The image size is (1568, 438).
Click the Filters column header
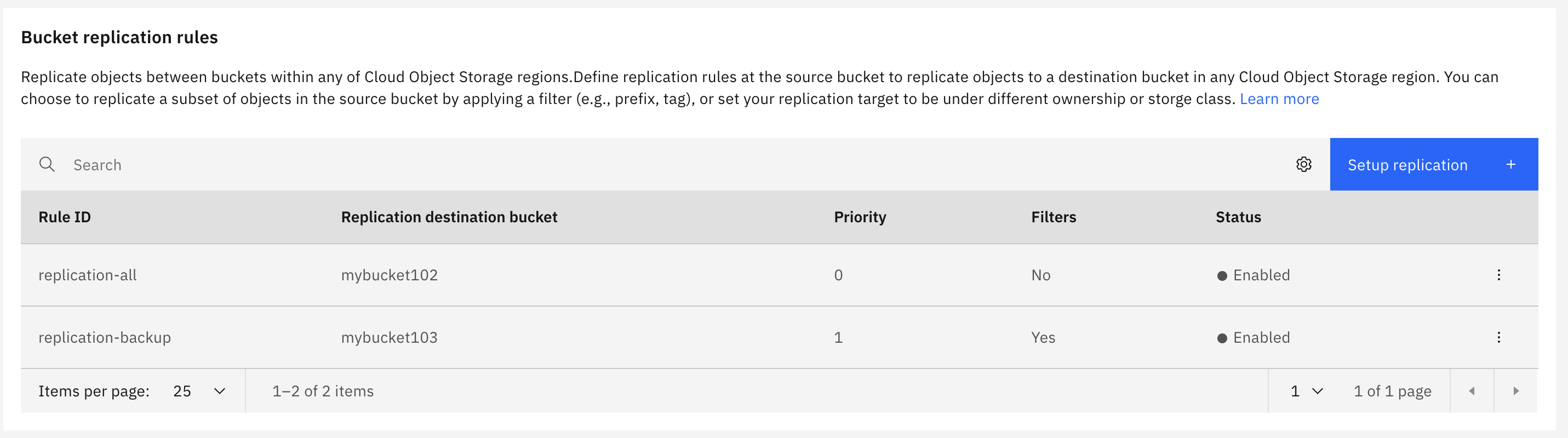pos(1053,217)
